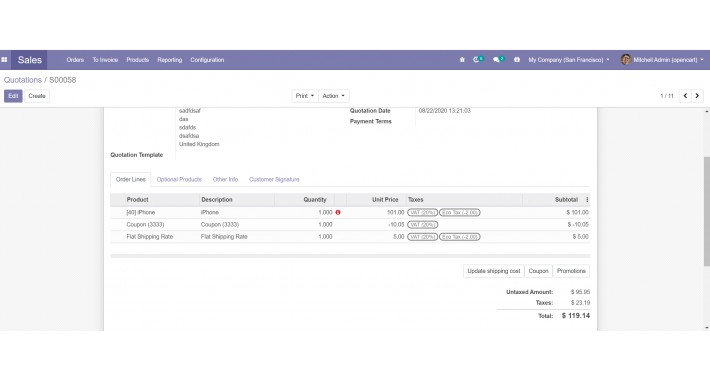Screen dimensions: 710x380
Task: Click VAT (20%) tag on Flat Shipping line
Action: [422, 237]
